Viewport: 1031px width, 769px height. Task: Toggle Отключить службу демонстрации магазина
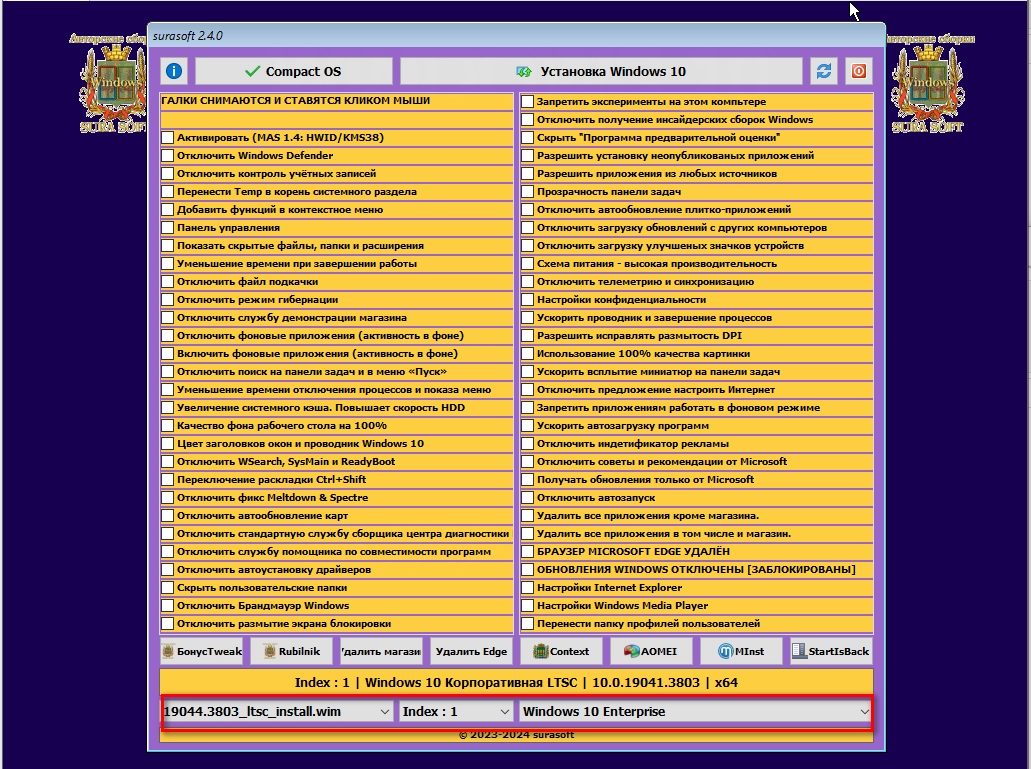click(168, 317)
